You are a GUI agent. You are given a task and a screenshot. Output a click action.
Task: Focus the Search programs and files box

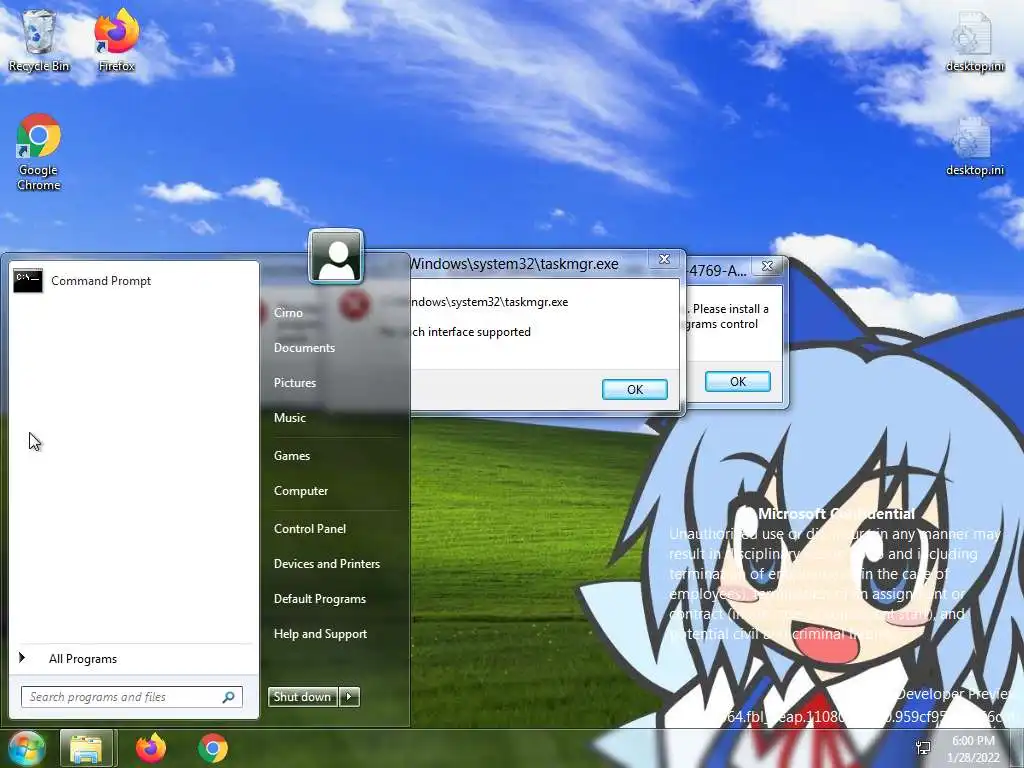click(132, 697)
